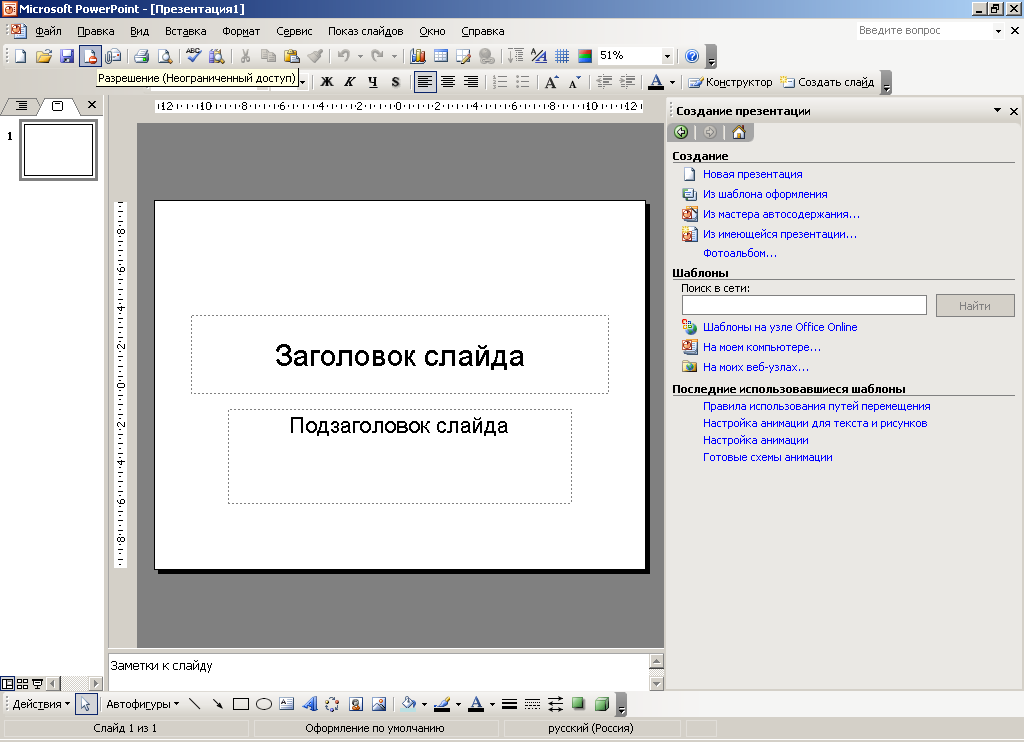The image size is (1024, 742).
Task: Insert a chart using the toolbar icon
Action: (x=418, y=56)
